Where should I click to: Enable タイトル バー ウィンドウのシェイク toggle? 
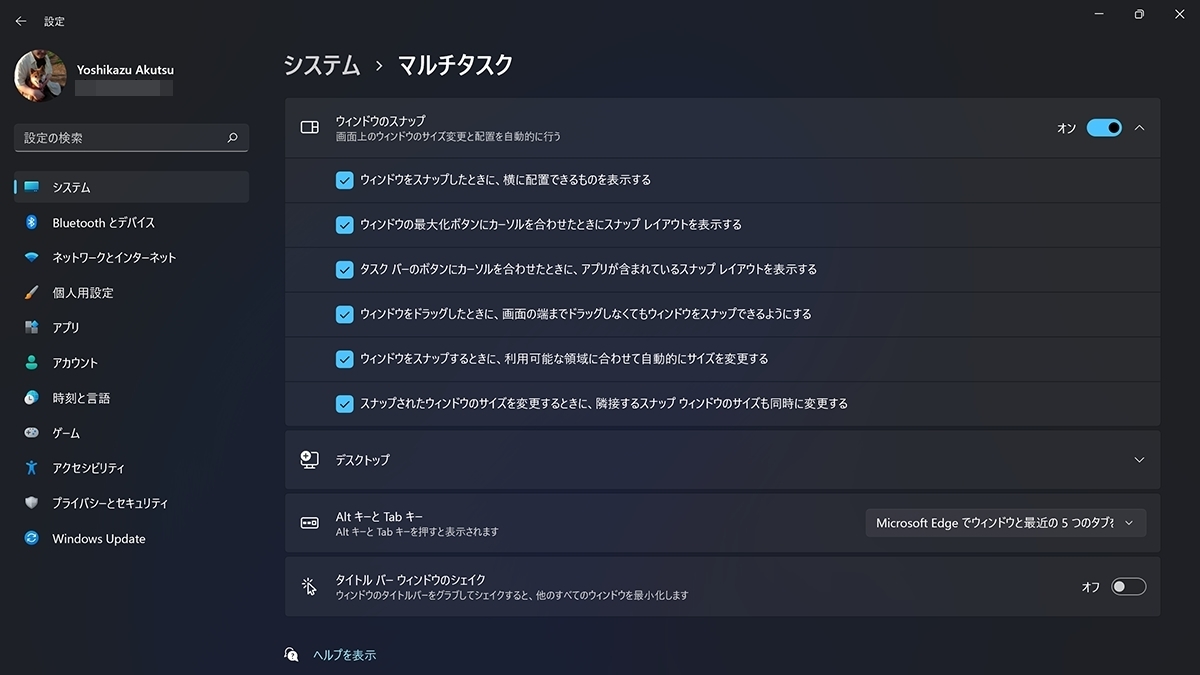1128,587
